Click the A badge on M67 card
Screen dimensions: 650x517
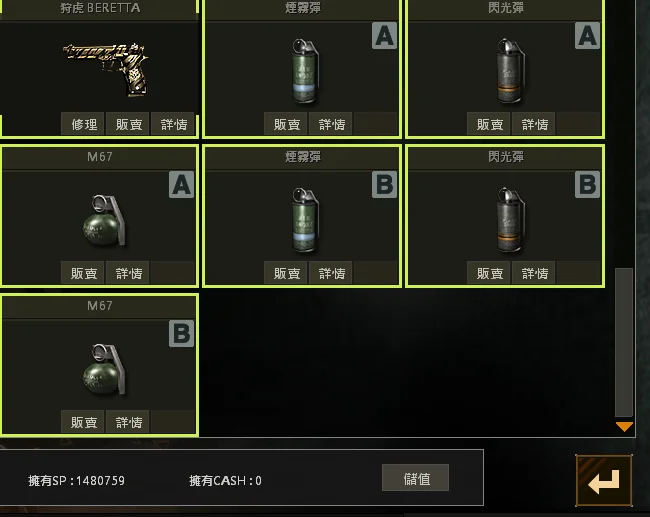(x=181, y=184)
